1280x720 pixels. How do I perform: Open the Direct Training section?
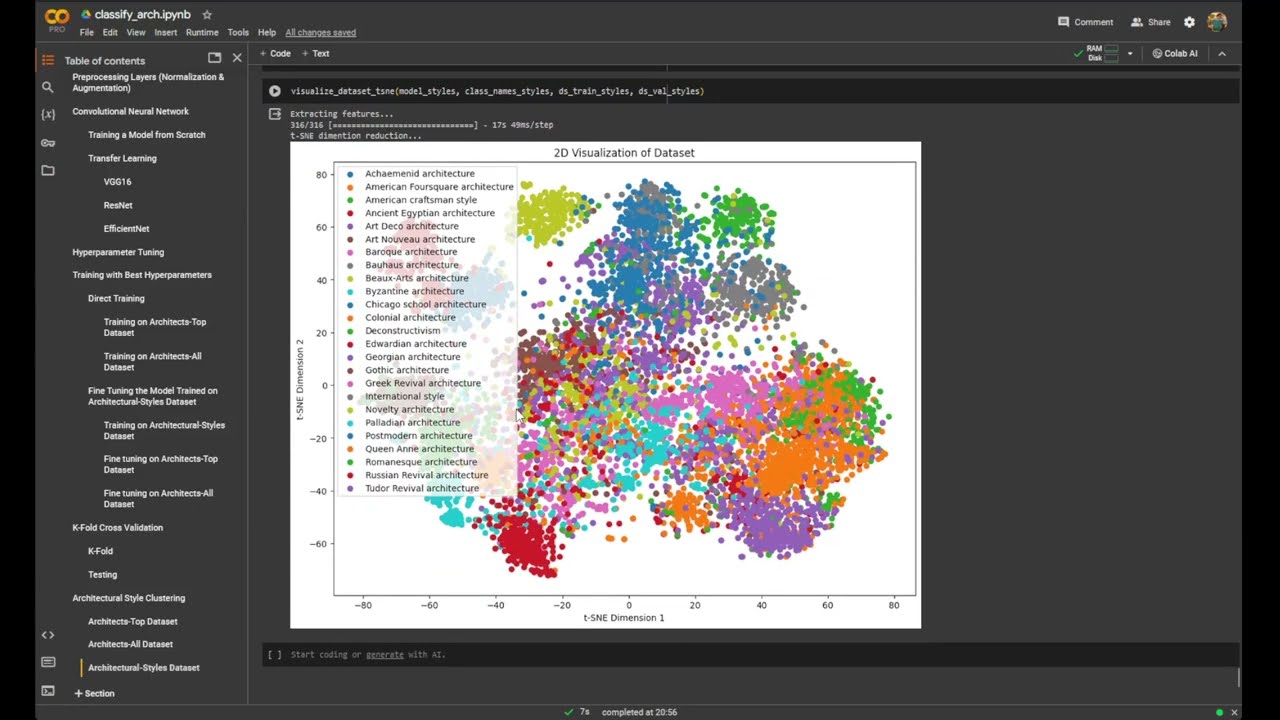[x=116, y=298]
